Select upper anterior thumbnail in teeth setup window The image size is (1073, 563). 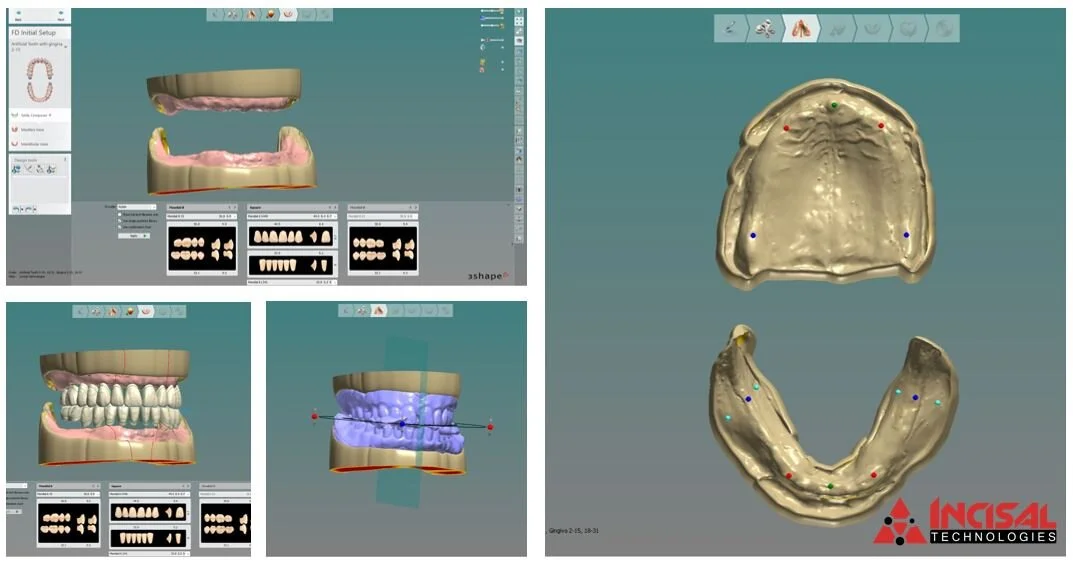click(x=148, y=512)
